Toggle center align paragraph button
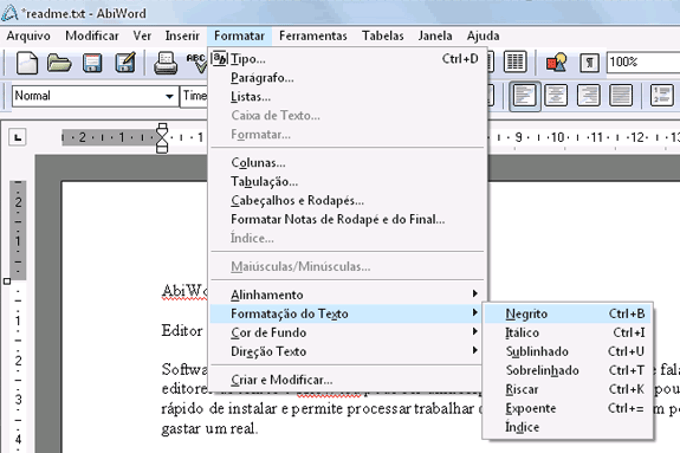 (x=556, y=96)
